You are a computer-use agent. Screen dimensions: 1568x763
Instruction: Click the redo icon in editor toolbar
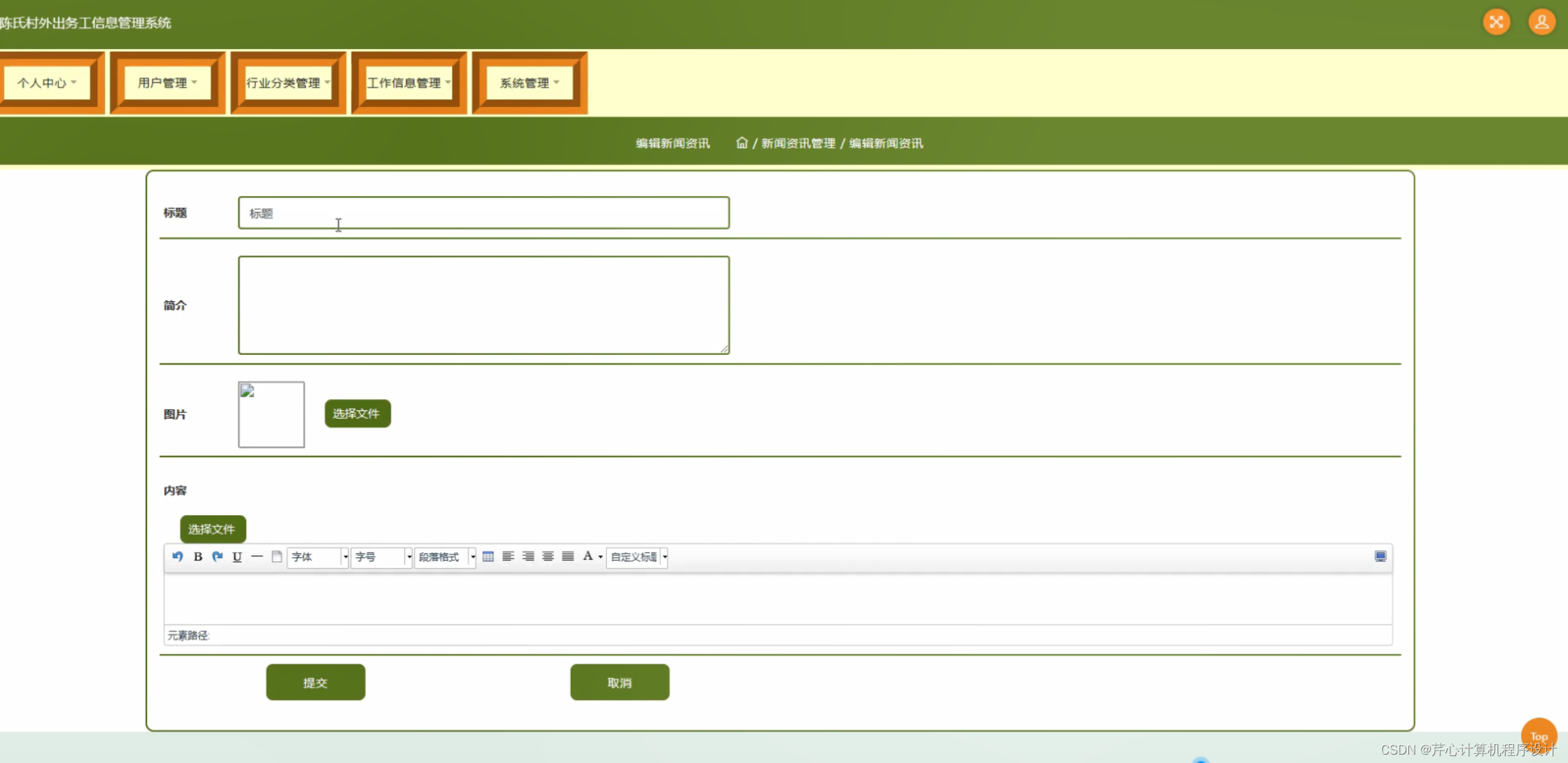coord(218,556)
